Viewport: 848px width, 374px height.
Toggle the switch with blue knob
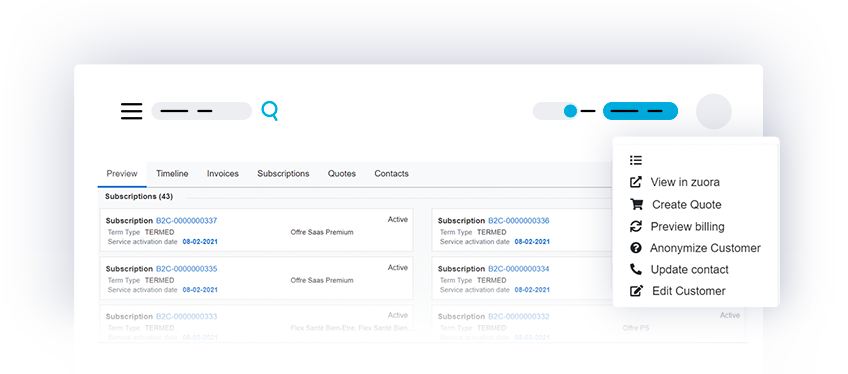tap(556, 111)
